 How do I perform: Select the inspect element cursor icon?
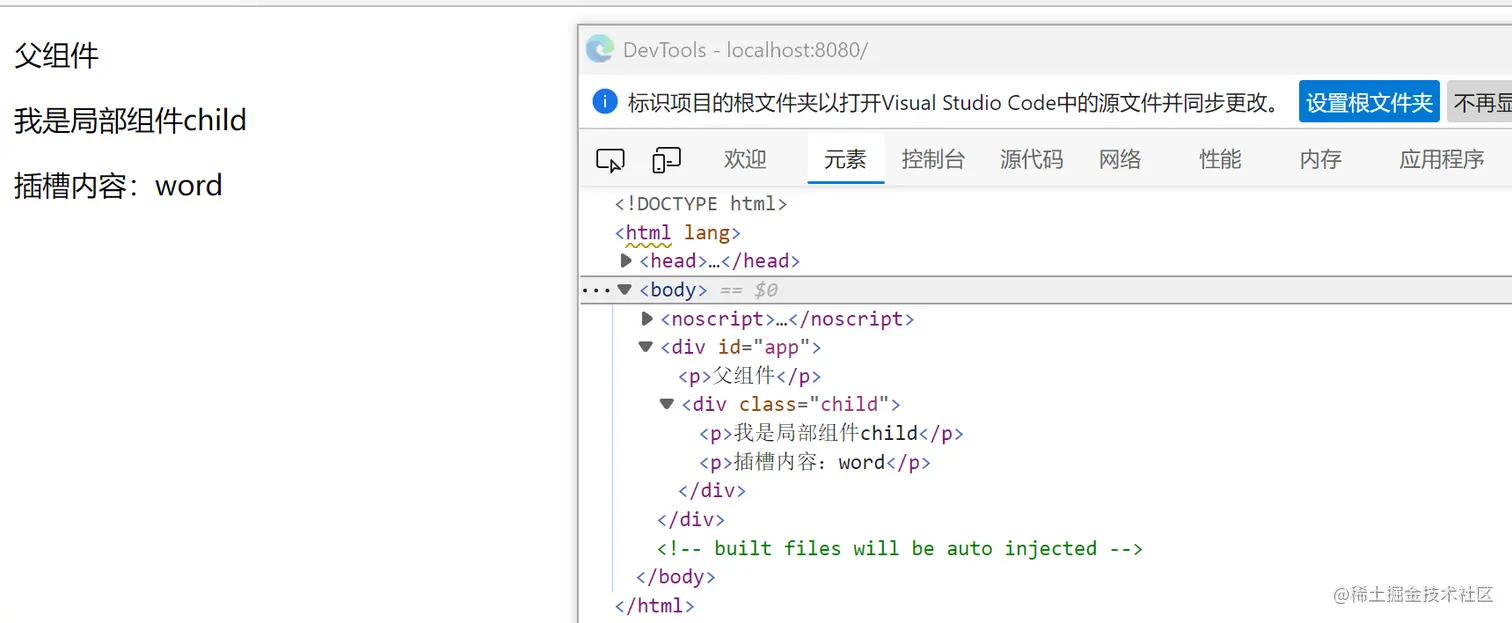(x=610, y=159)
